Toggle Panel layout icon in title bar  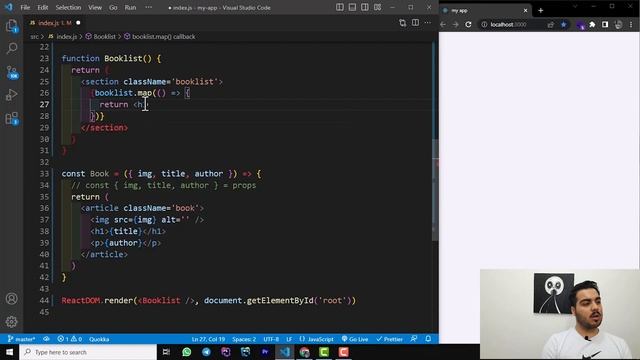point(352,7)
